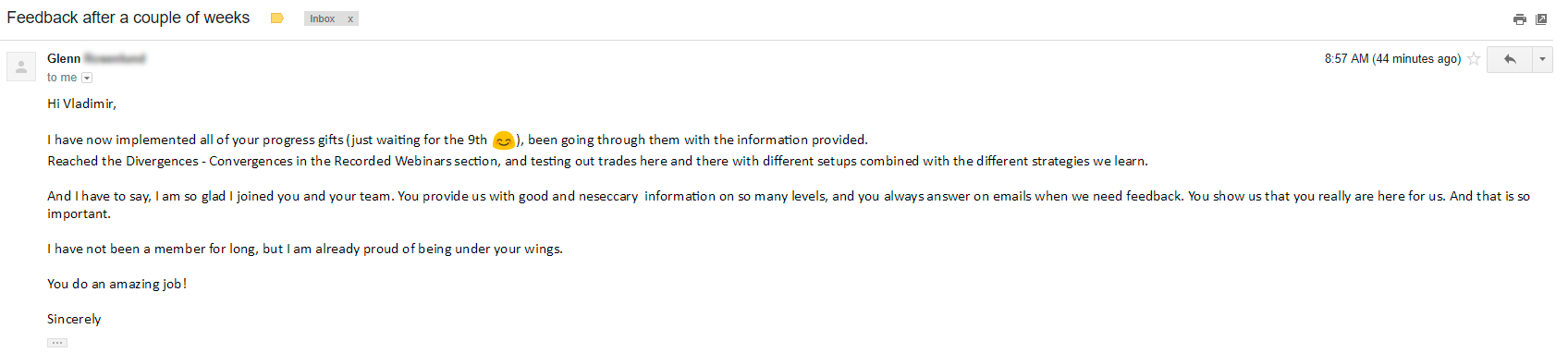Remove the Inbox label with its x

pyautogui.click(x=350, y=19)
